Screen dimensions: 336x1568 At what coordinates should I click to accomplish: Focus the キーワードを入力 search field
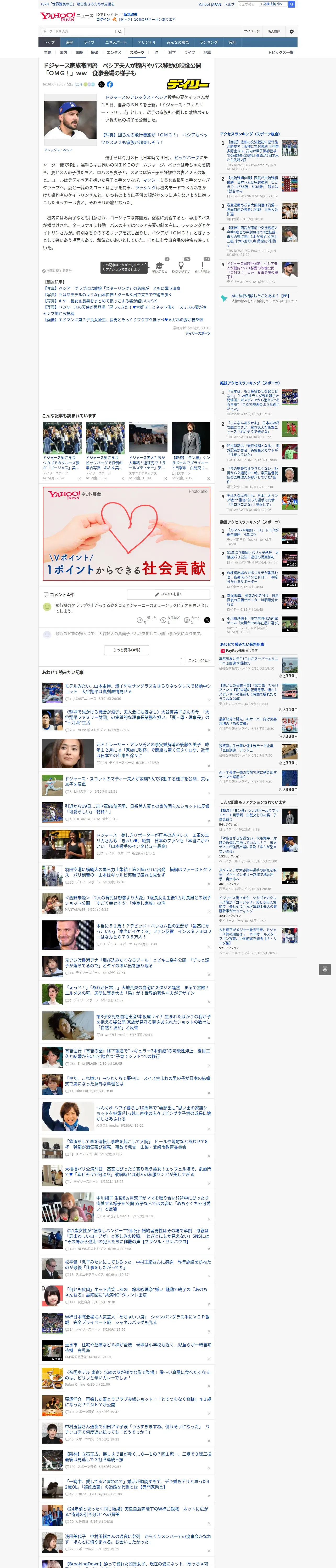click(x=79, y=32)
